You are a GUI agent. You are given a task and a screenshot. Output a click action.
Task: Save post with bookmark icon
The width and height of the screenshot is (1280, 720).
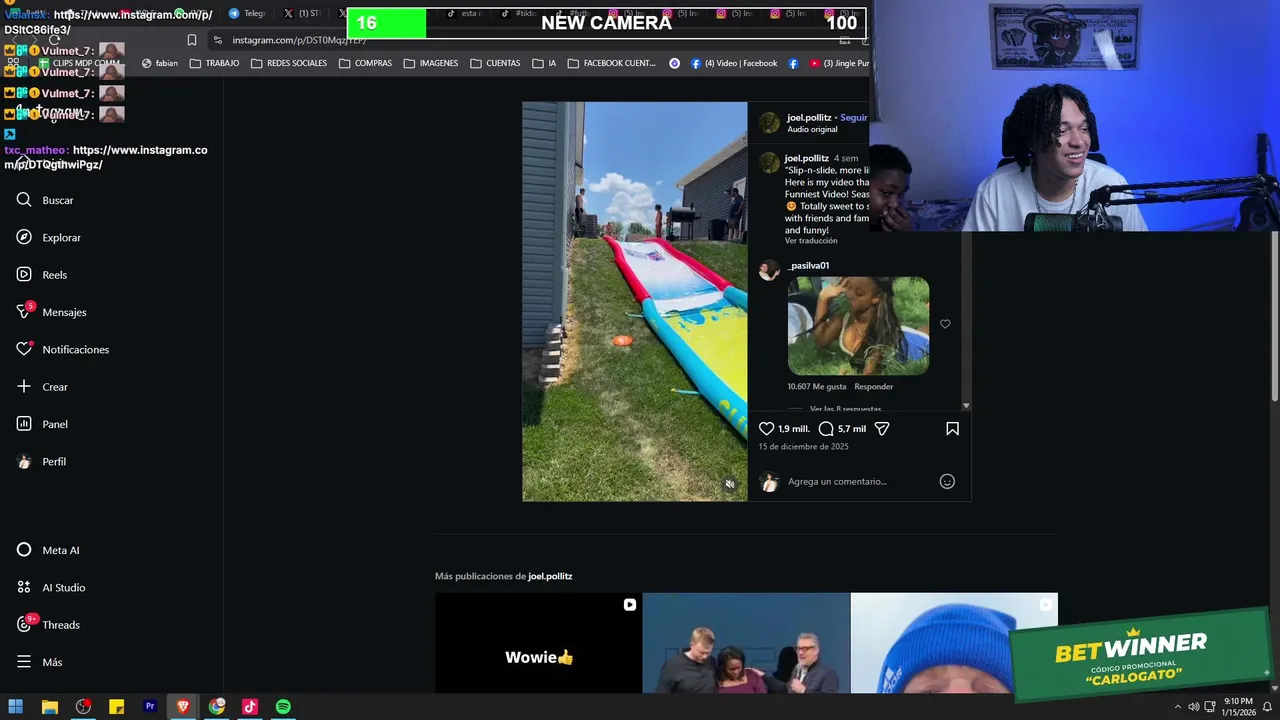tap(952, 428)
